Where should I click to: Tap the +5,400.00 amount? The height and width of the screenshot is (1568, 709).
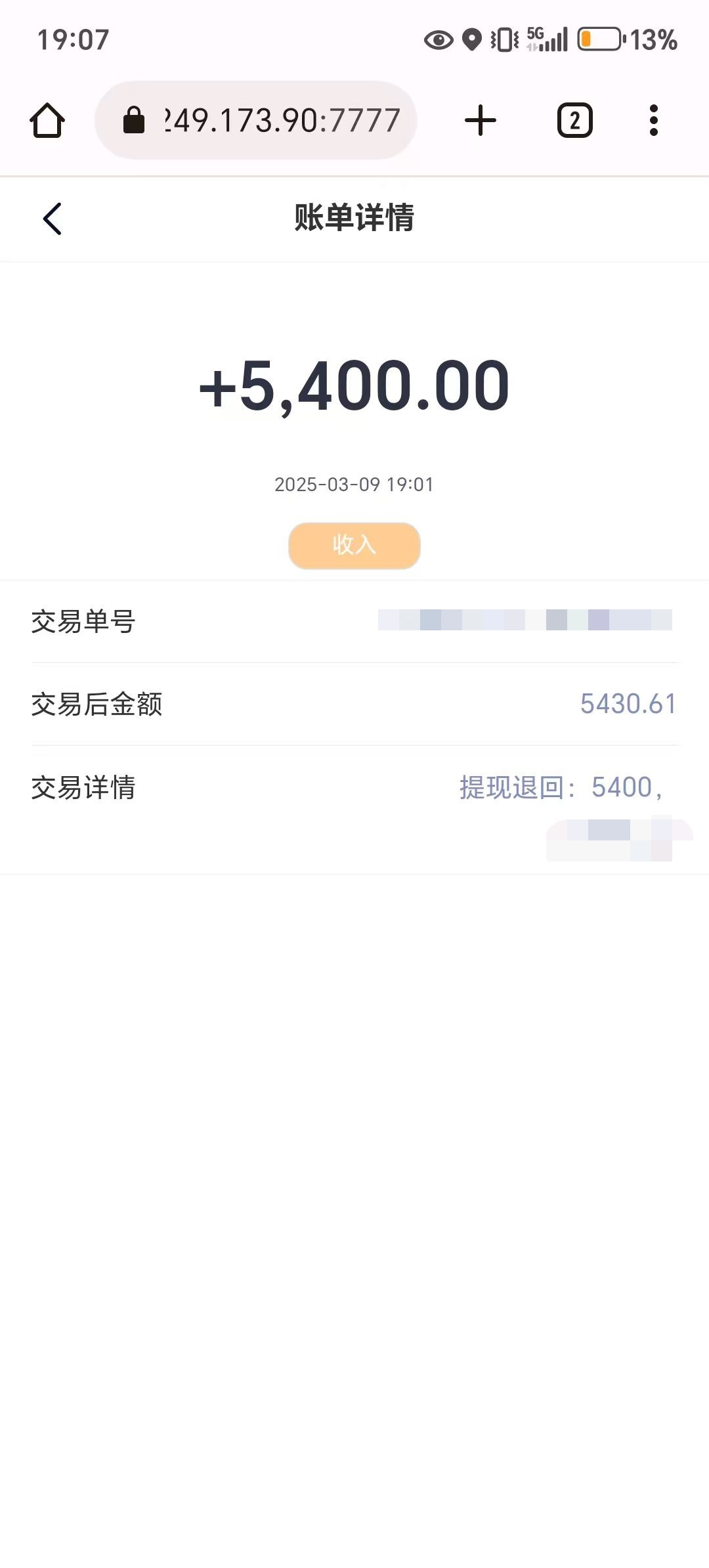pos(354,386)
